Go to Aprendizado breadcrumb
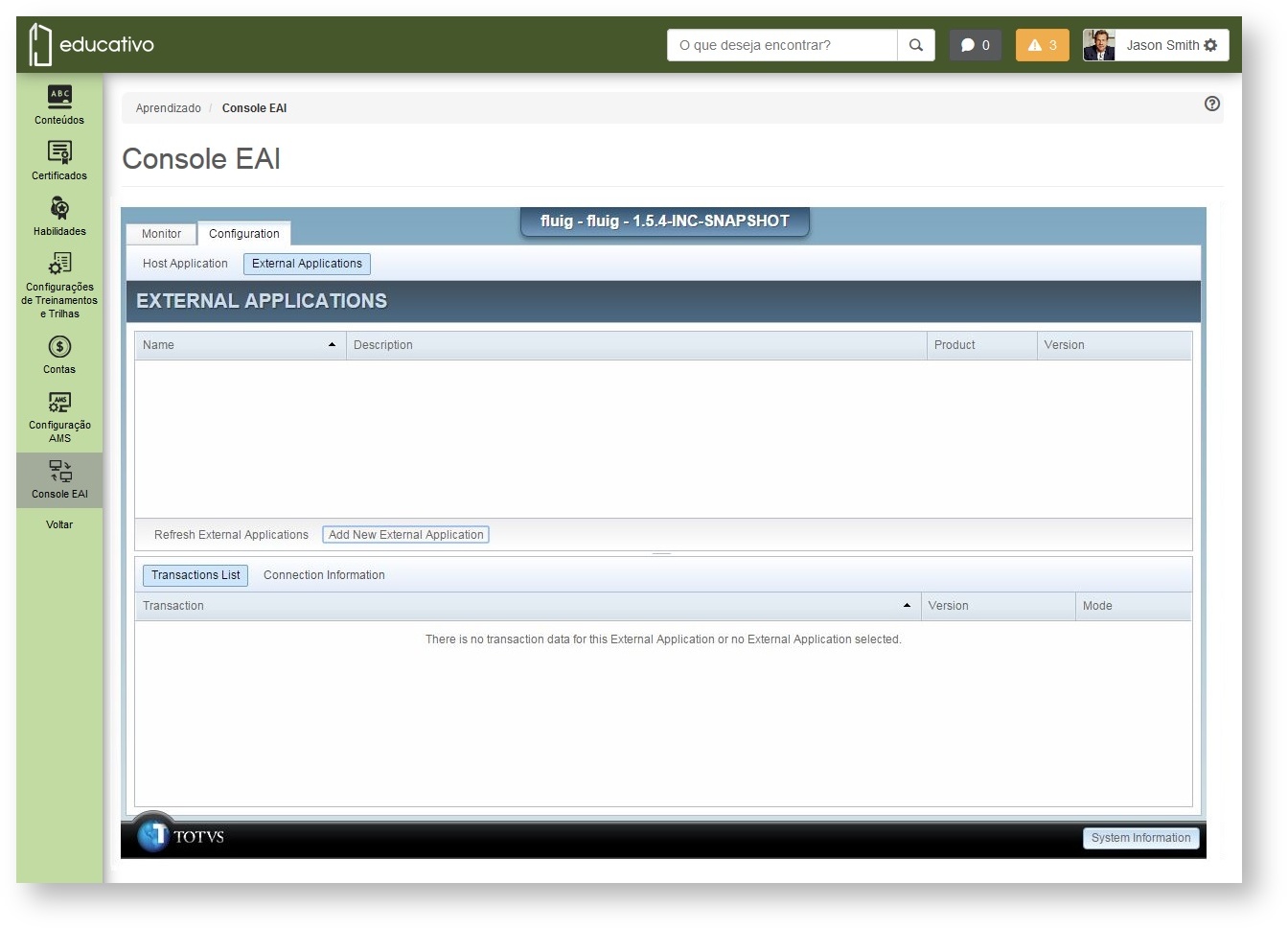1288x929 pixels. click(x=169, y=108)
